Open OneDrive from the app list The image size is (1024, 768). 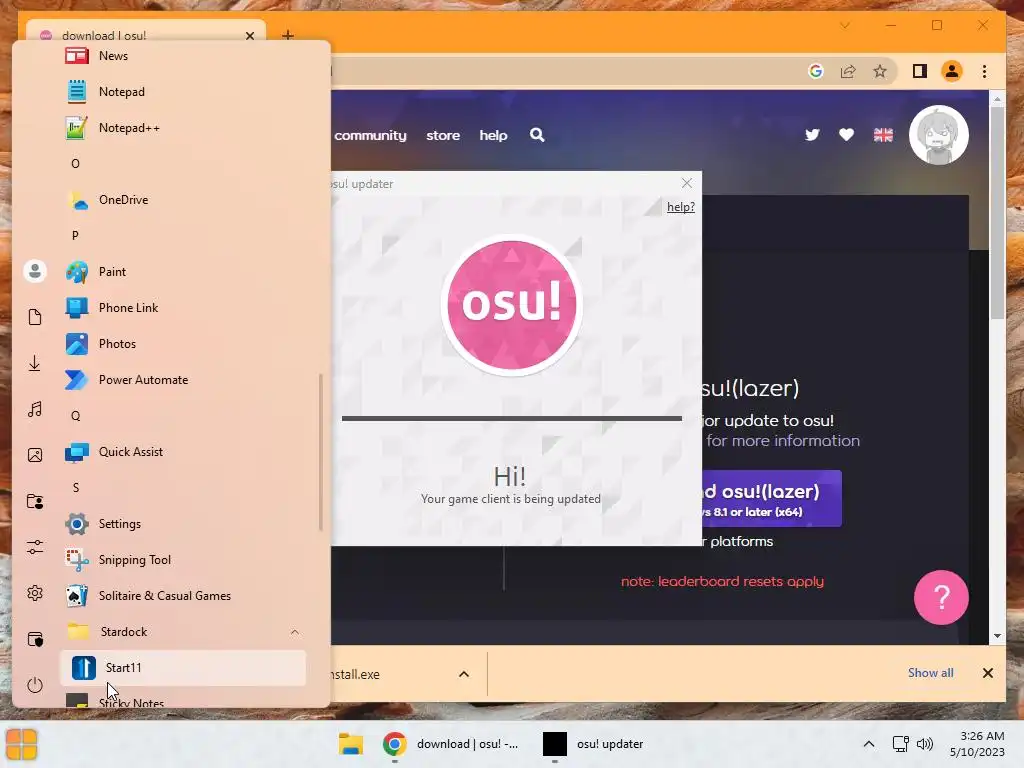tap(184, 199)
